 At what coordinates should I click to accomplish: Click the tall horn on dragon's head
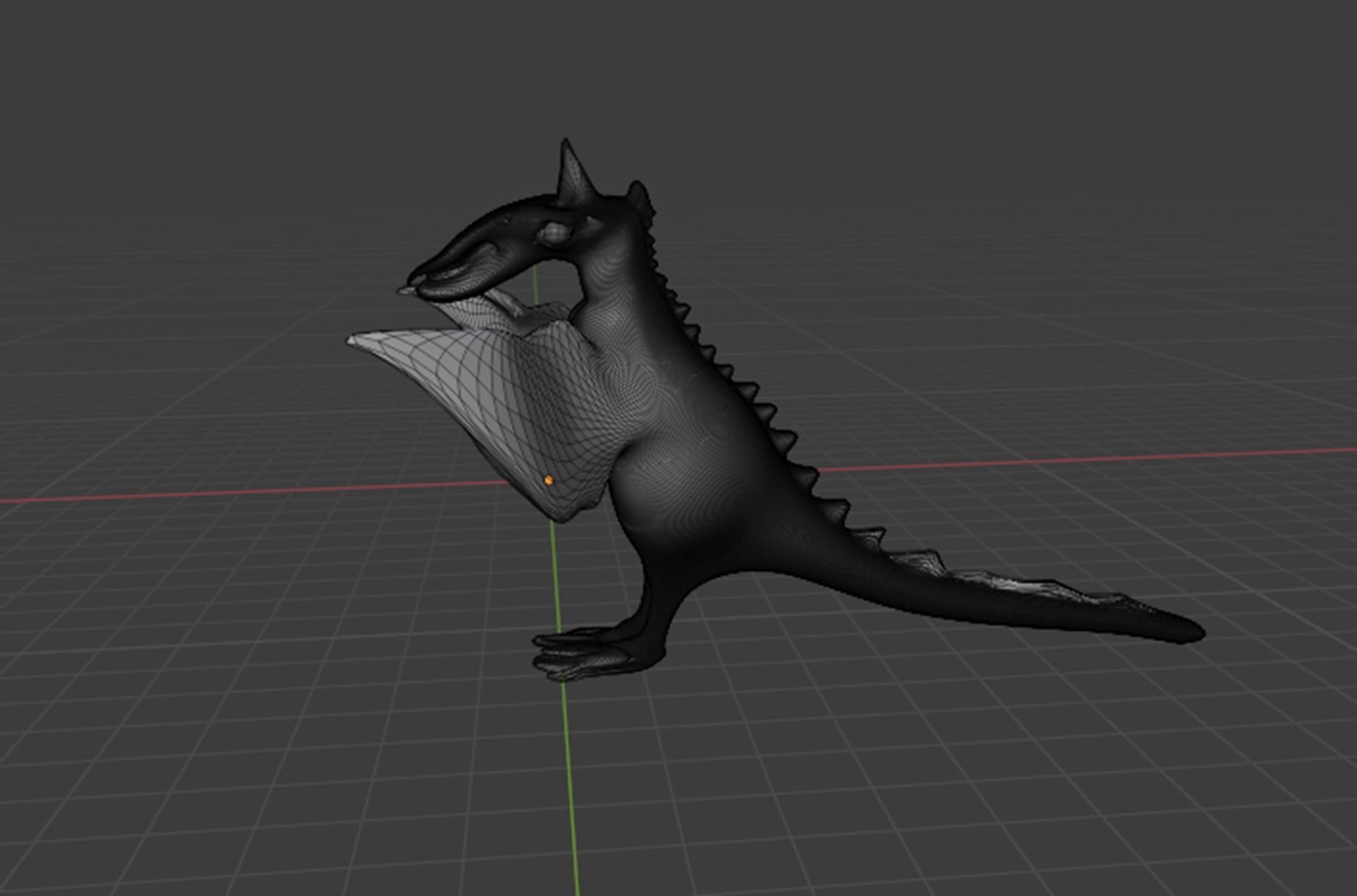pos(576,173)
